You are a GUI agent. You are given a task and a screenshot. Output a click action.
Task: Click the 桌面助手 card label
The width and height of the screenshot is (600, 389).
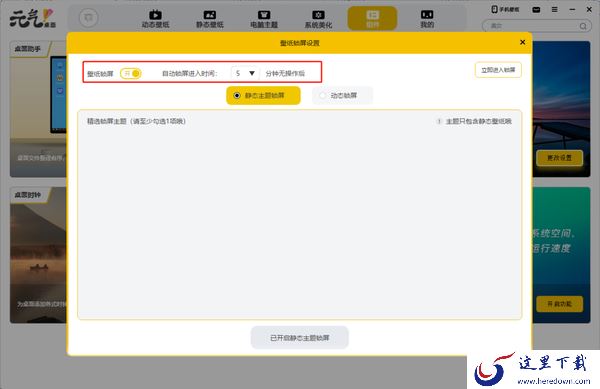28,49
